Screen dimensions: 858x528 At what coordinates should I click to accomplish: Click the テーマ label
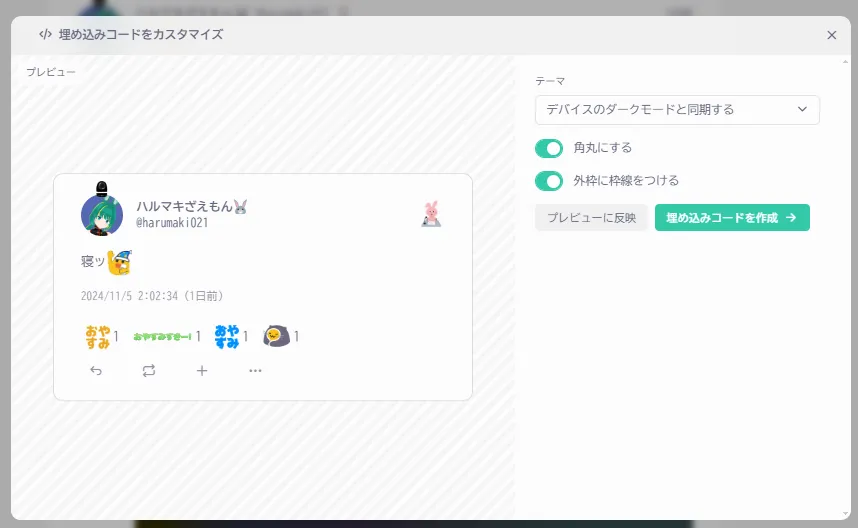[x=550, y=81]
